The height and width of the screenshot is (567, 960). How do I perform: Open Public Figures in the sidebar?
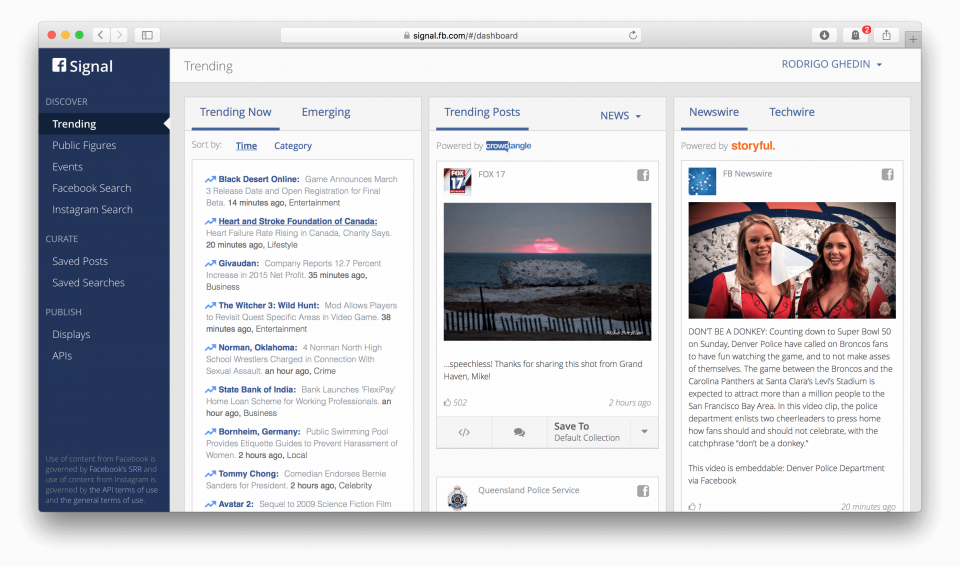(84, 145)
